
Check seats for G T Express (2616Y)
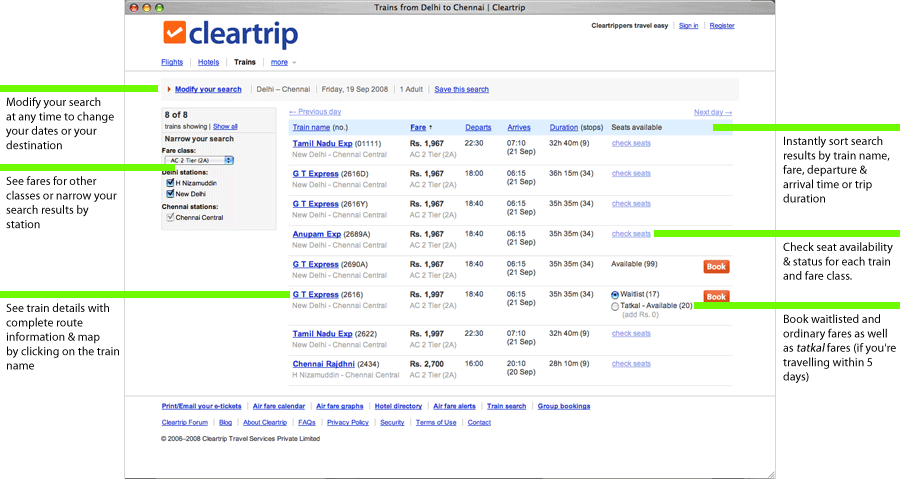[631, 204]
